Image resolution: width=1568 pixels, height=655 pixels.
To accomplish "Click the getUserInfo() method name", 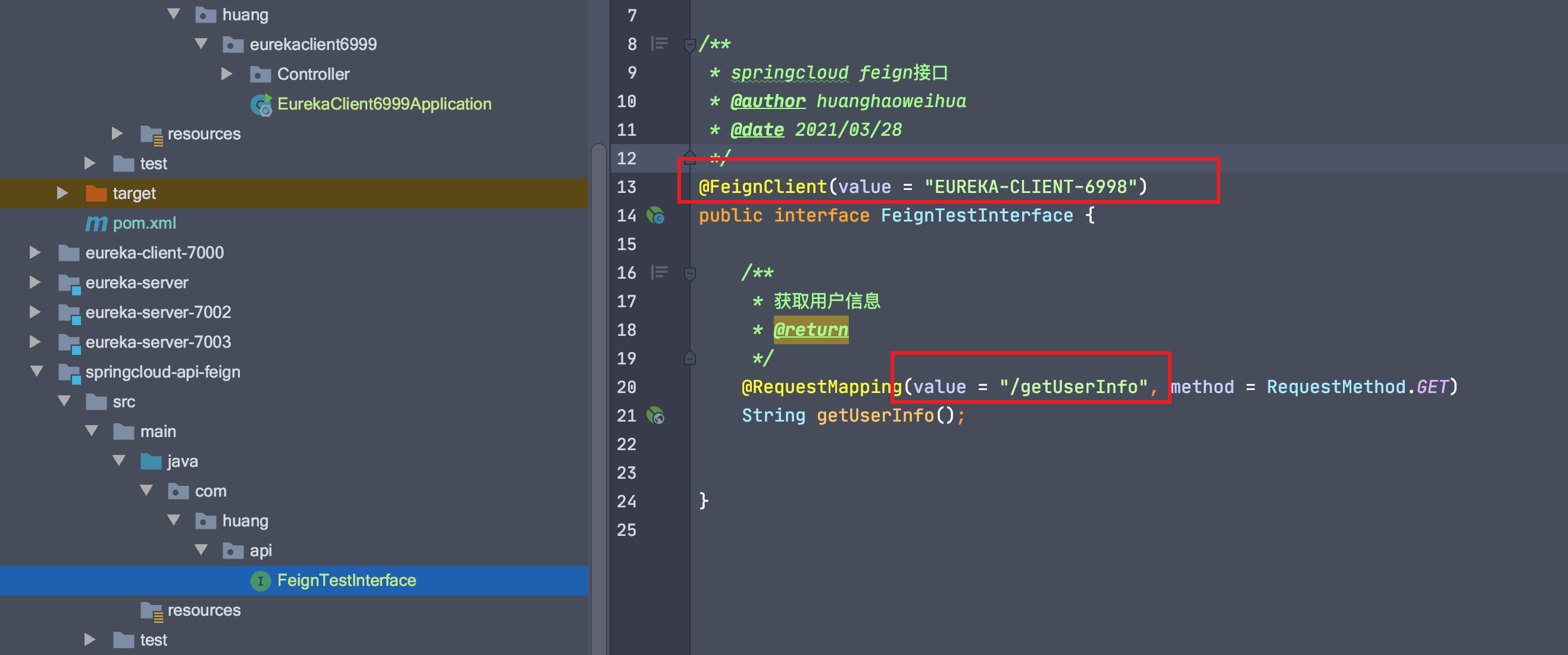I will click(x=875, y=416).
